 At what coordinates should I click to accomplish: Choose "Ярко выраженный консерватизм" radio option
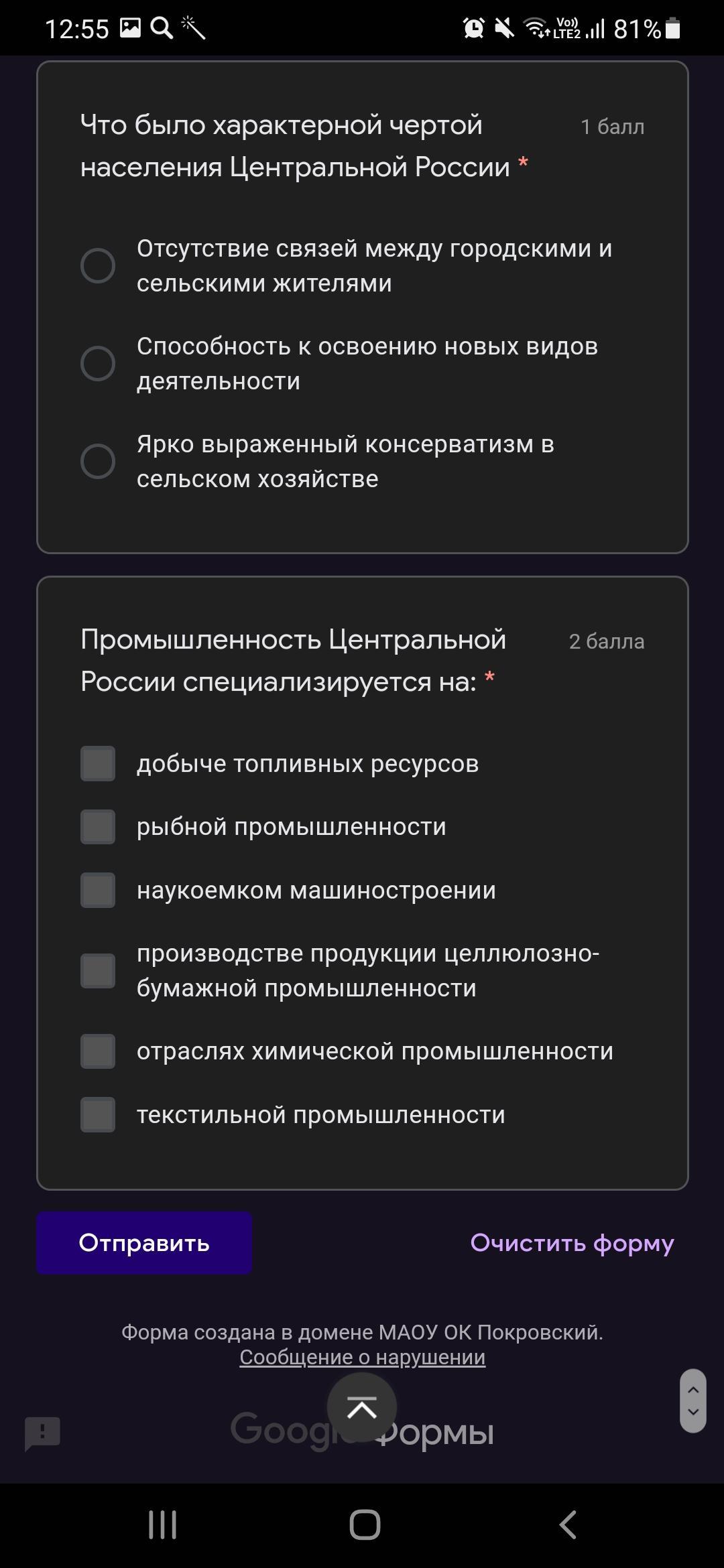(98, 462)
